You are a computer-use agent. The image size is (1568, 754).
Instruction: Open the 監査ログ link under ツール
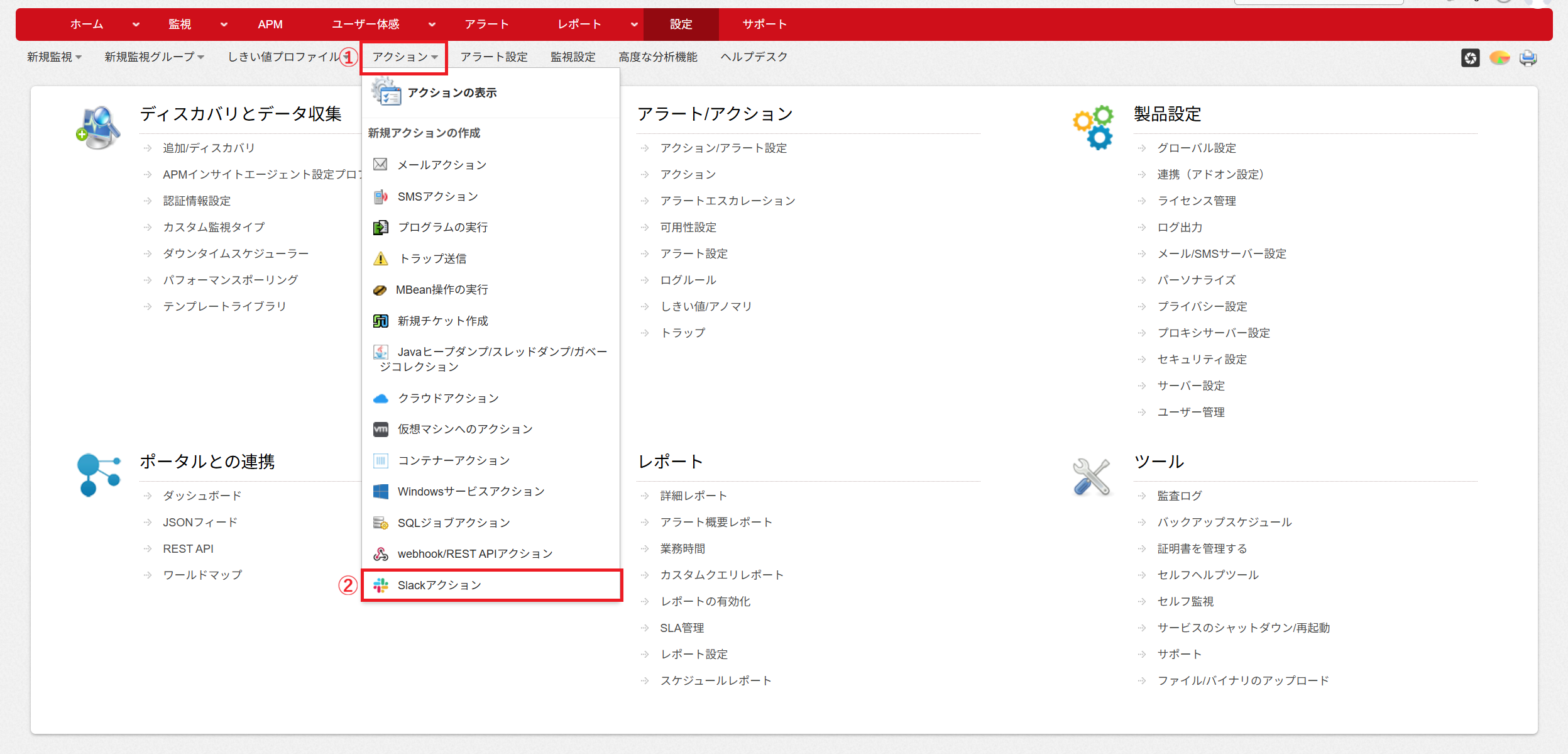tap(1179, 496)
